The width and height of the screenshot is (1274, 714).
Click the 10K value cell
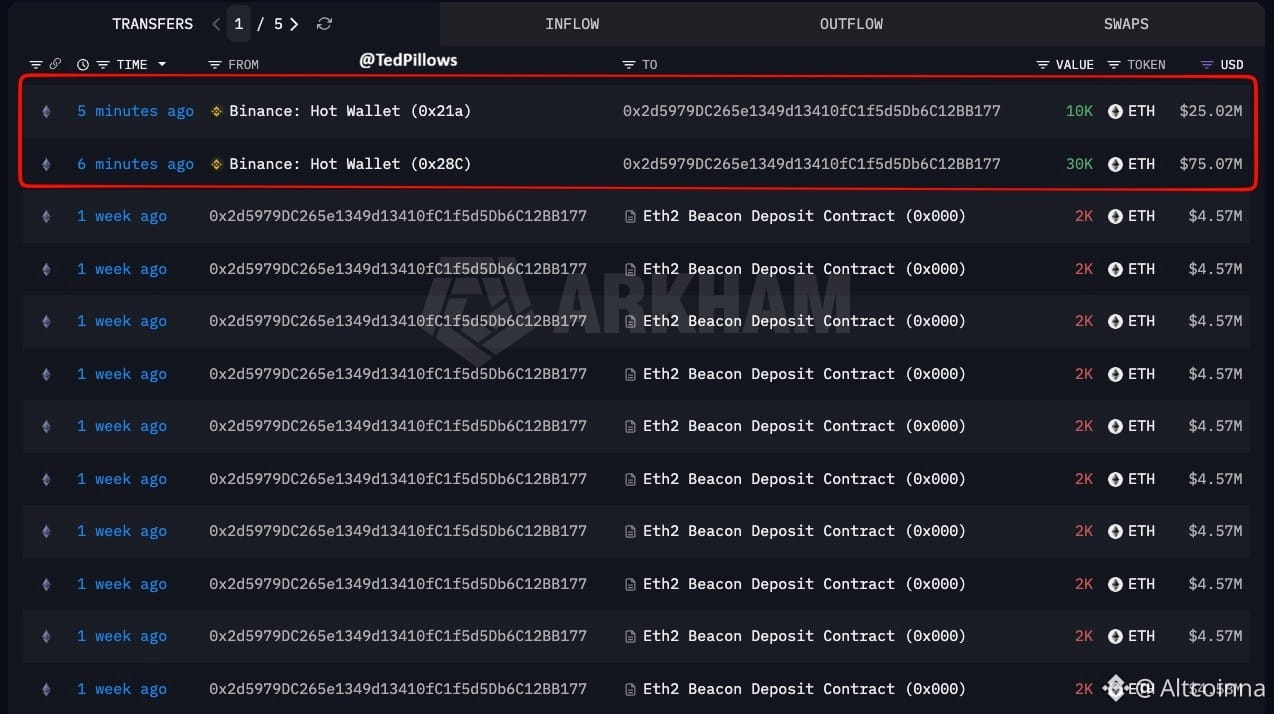pos(1079,111)
